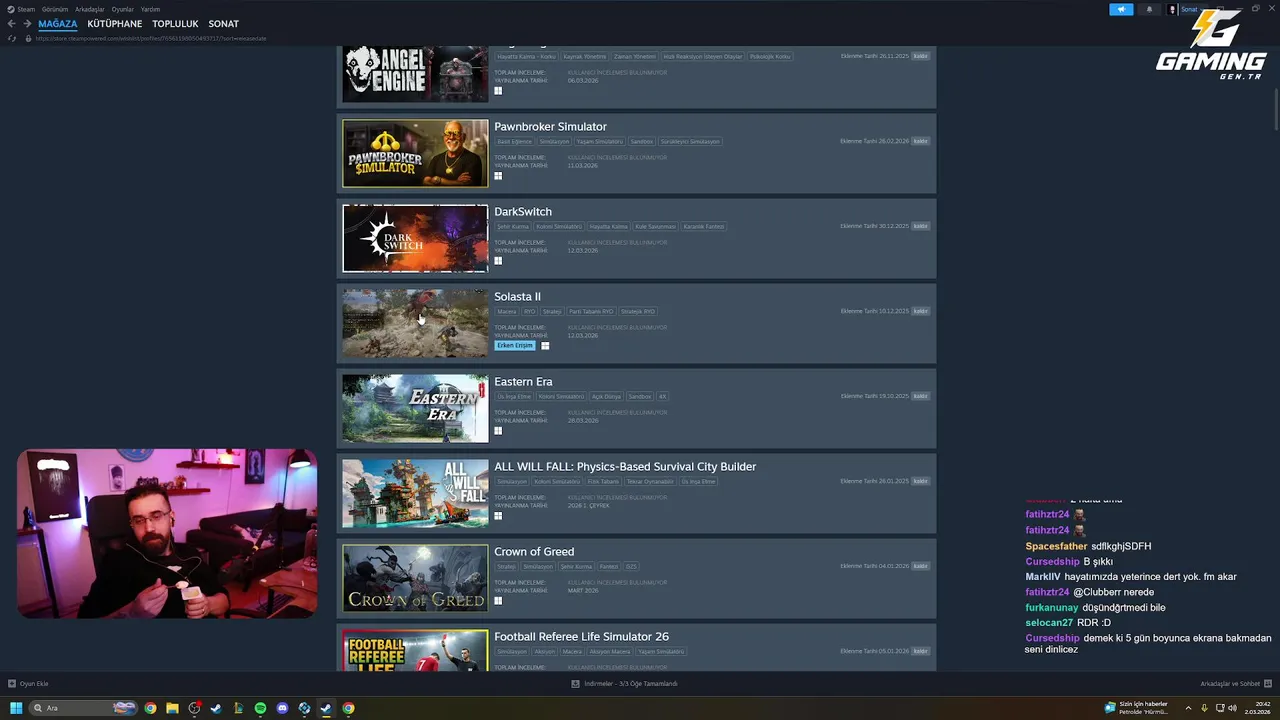
Task: Switch to the SONAT profile tab
Action: [224, 24]
